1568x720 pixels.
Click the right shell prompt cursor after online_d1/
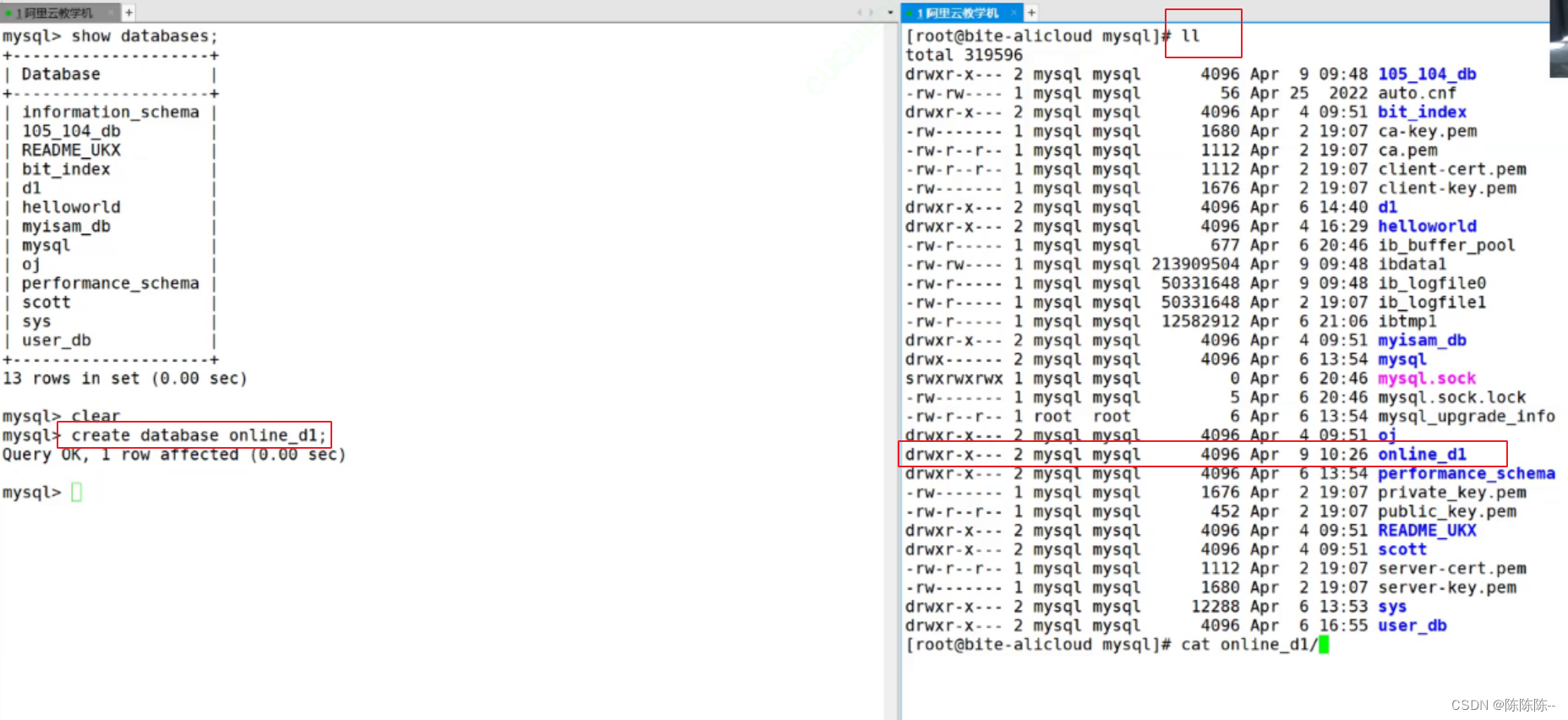coord(1324,645)
